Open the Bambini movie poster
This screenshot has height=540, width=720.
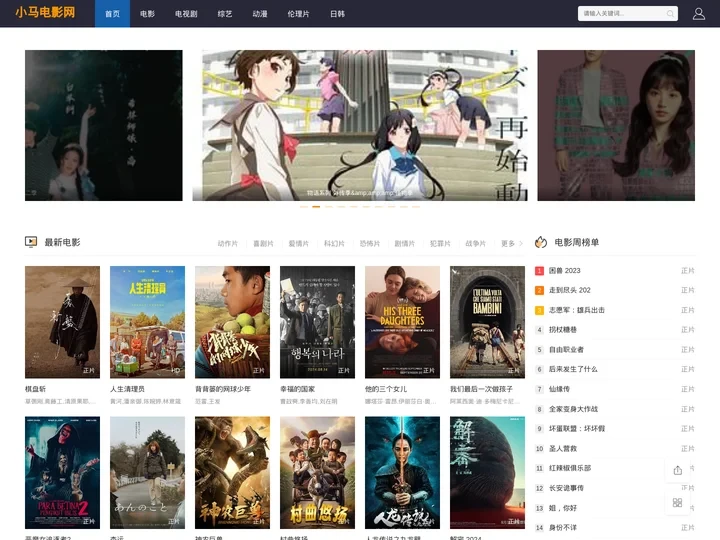click(x=487, y=322)
